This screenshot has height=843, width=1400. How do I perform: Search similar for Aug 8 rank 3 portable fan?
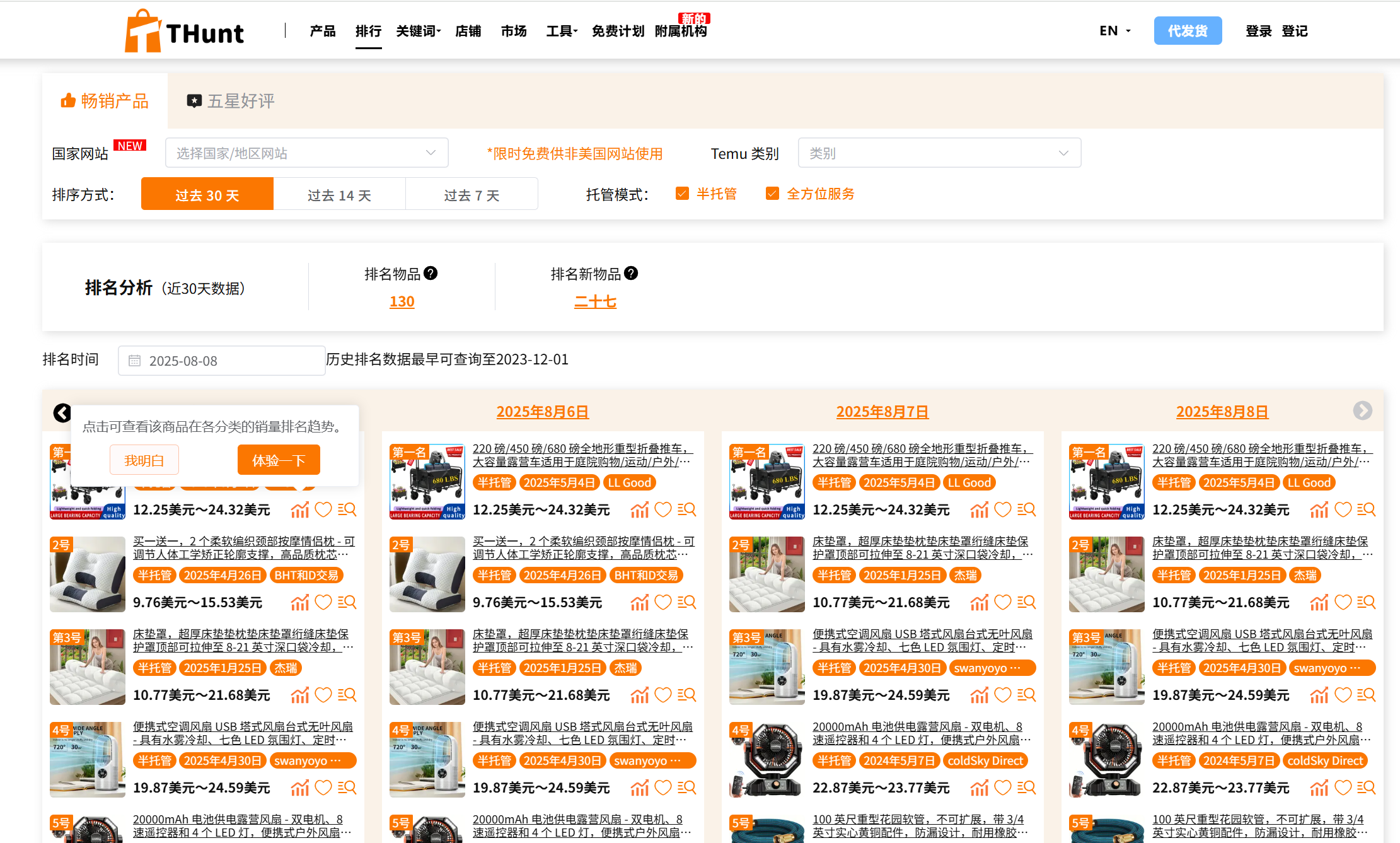tap(1367, 695)
